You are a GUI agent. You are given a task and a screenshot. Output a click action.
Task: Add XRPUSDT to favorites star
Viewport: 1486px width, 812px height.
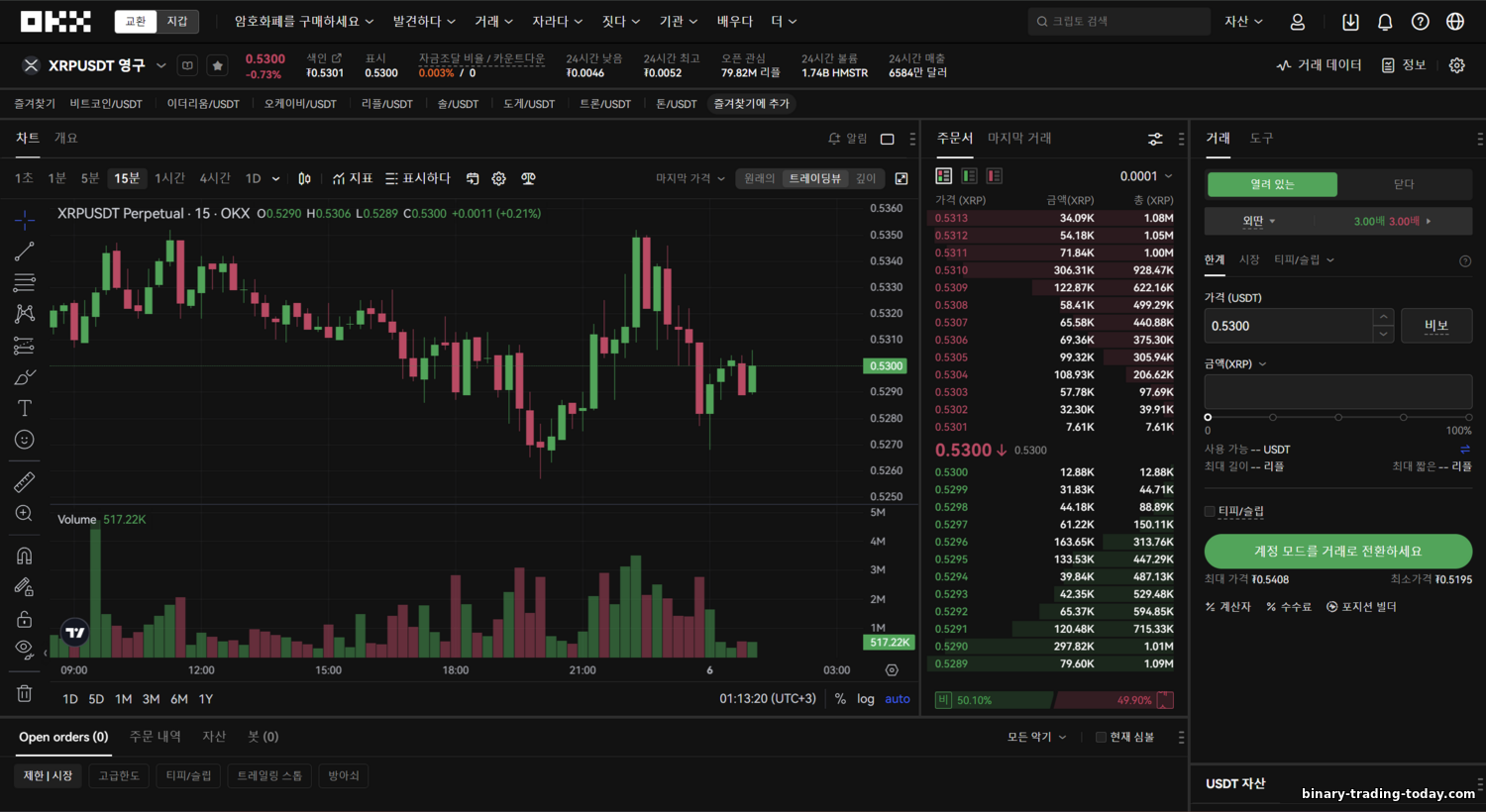point(218,65)
